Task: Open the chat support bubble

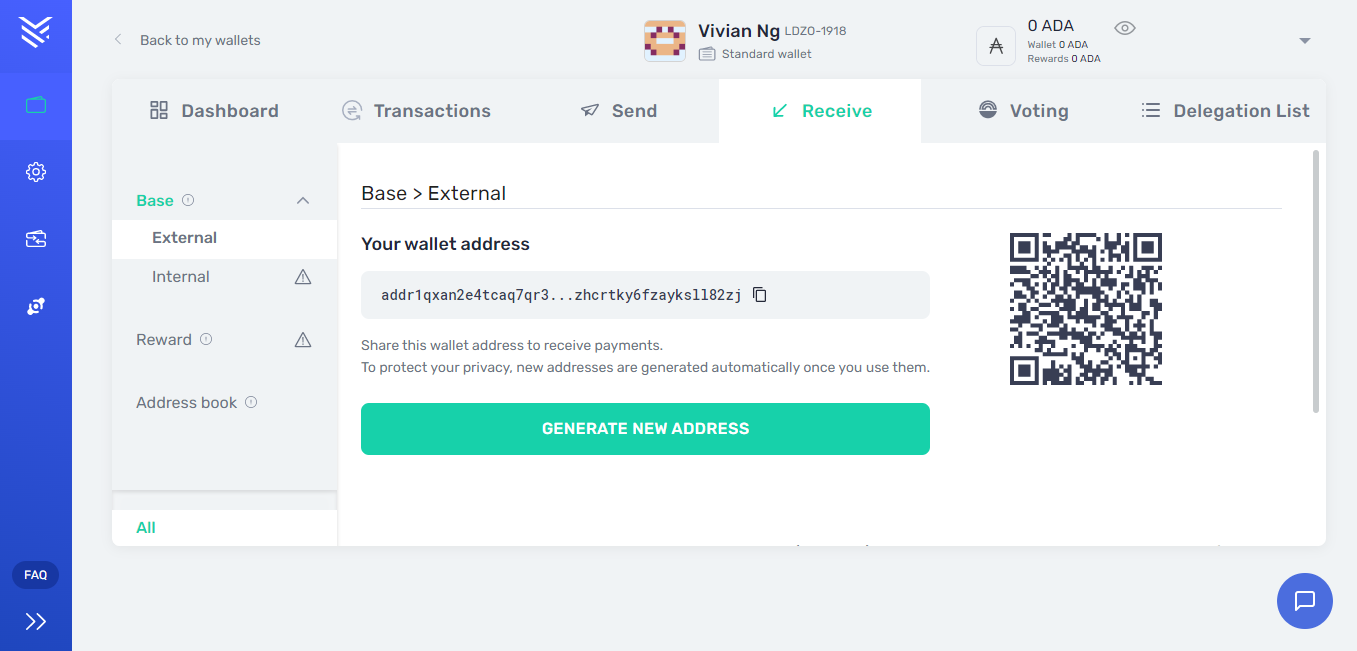Action: (1305, 601)
